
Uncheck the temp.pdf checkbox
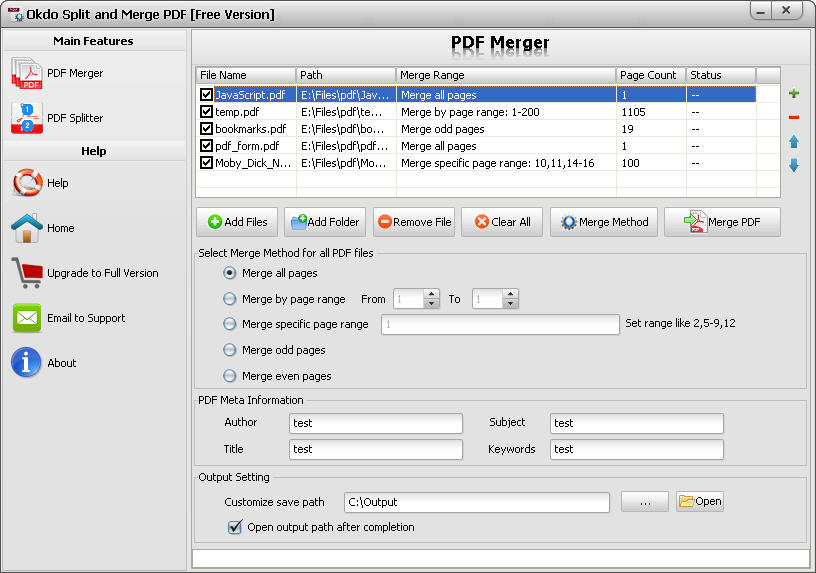coord(207,111)
